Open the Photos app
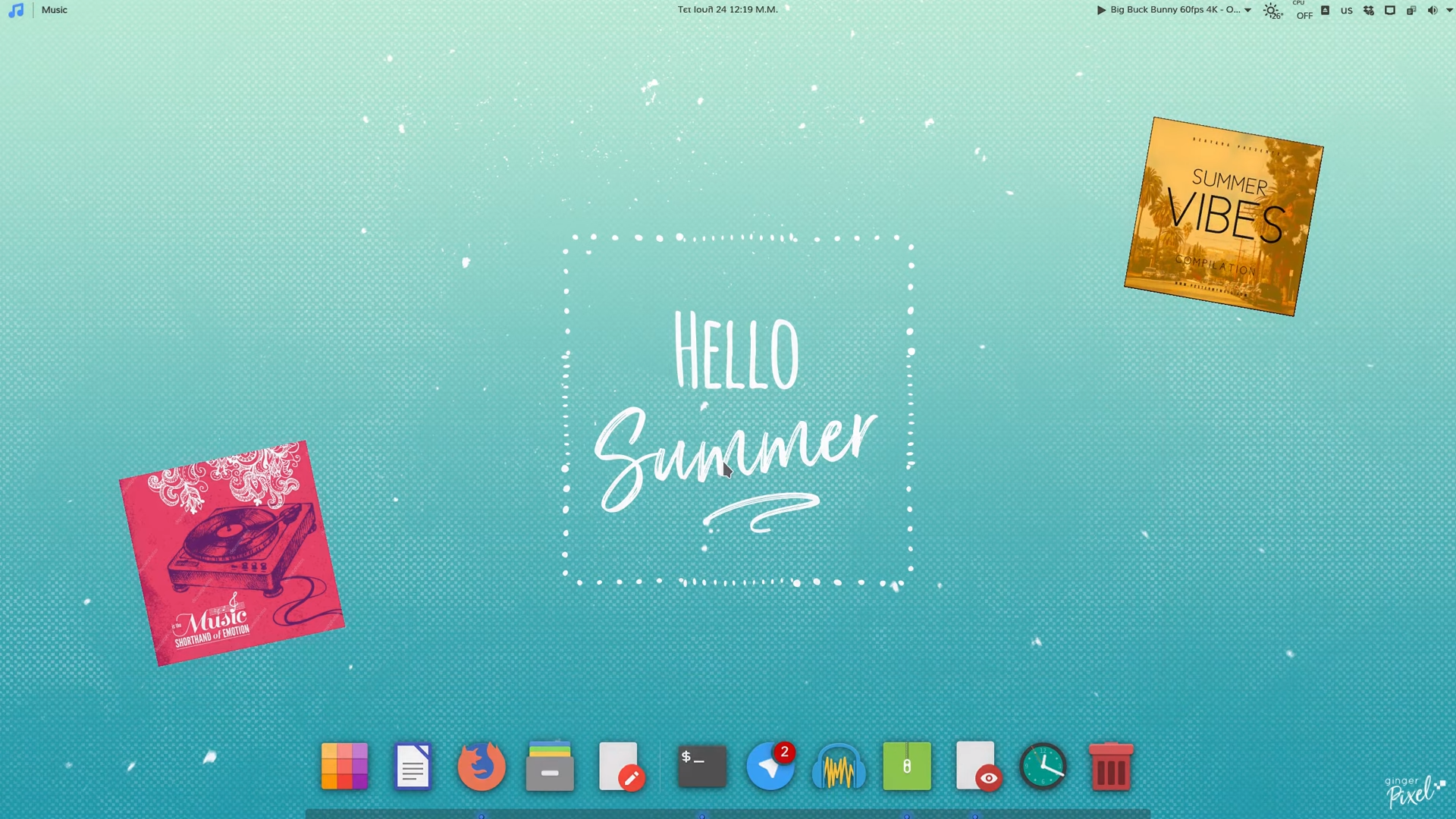Image resolution: width=1456 pixels, height=819 pixels. (345, 767)
